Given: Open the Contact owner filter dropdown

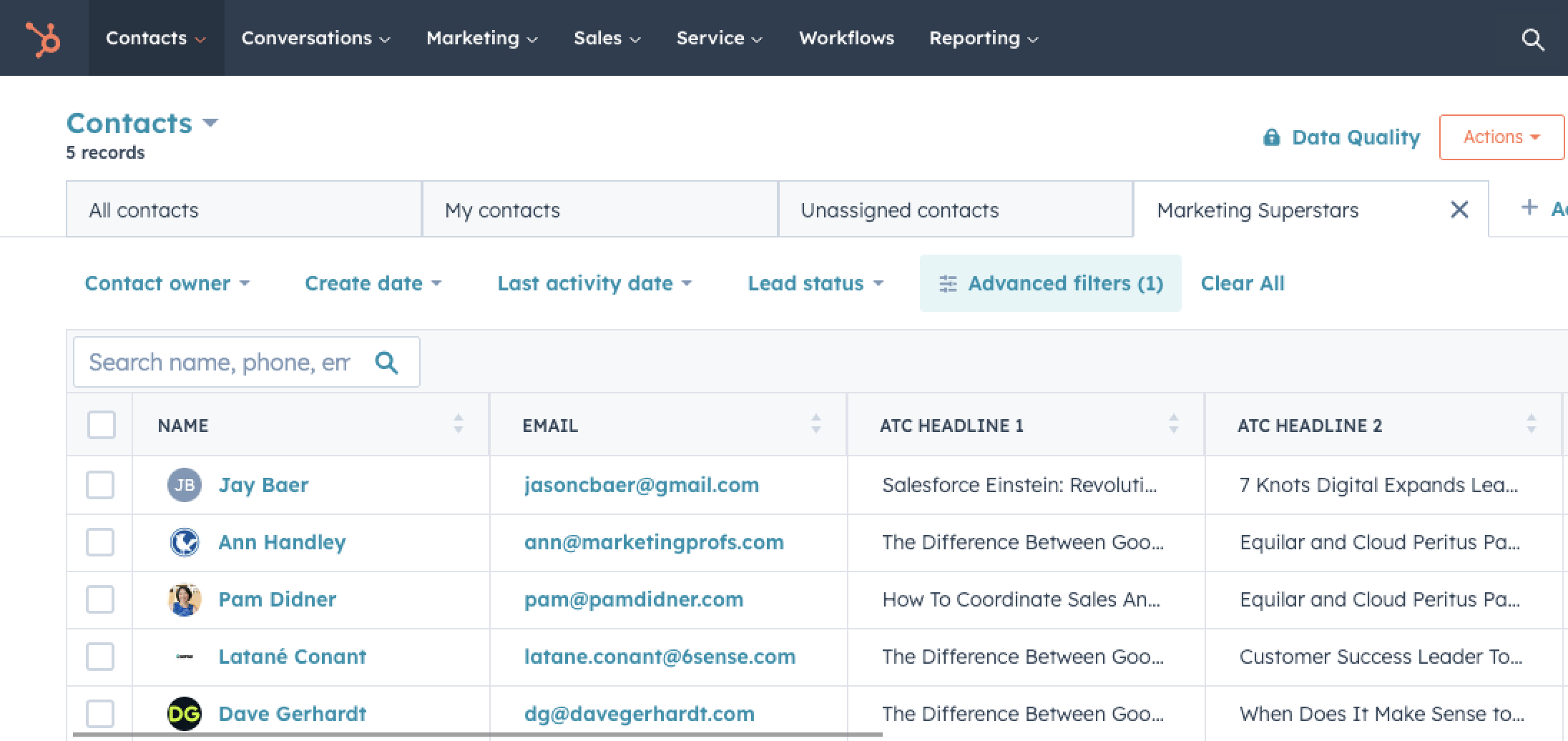Looking at the screenshot, I should [167, 283].
